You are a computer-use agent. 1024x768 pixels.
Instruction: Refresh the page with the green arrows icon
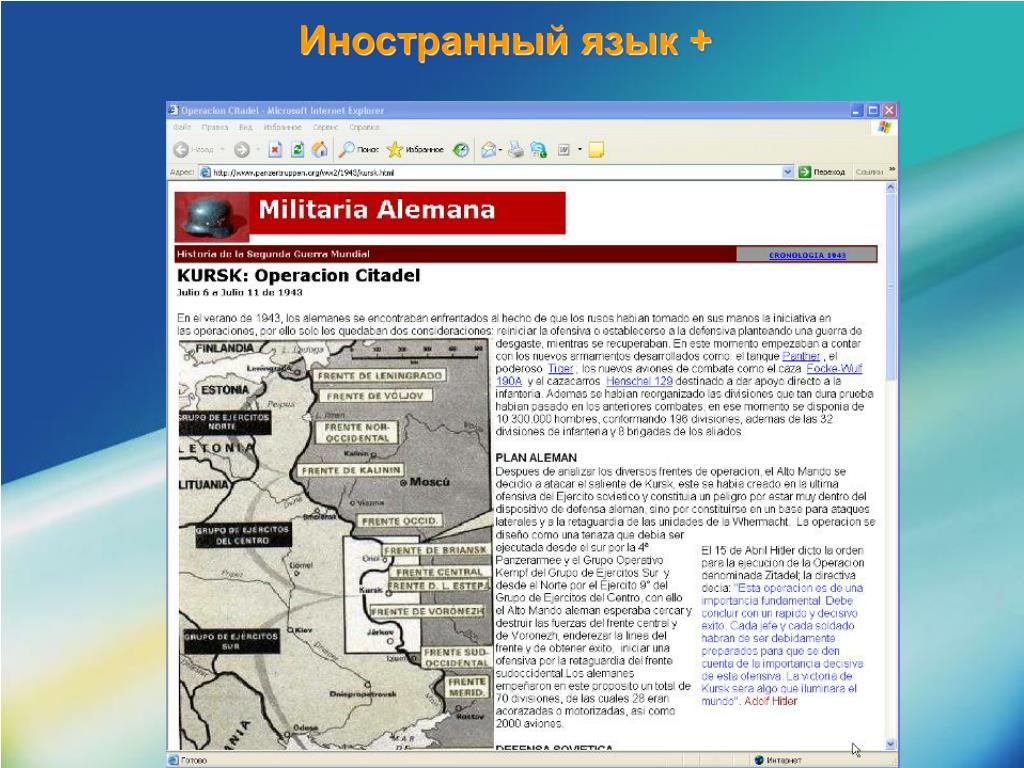point(297,150)
